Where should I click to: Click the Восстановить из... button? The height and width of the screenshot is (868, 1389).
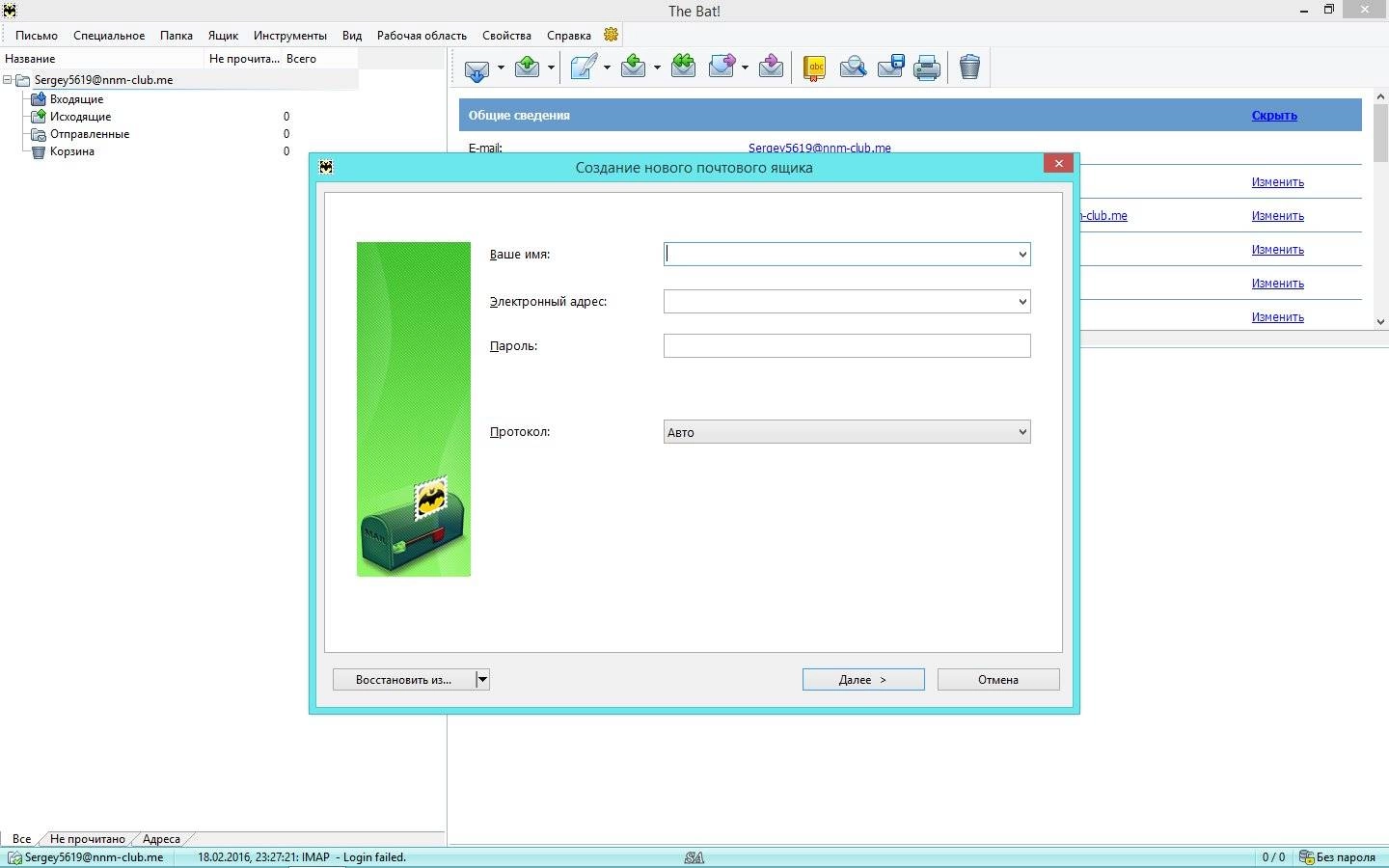click(403, 680)
